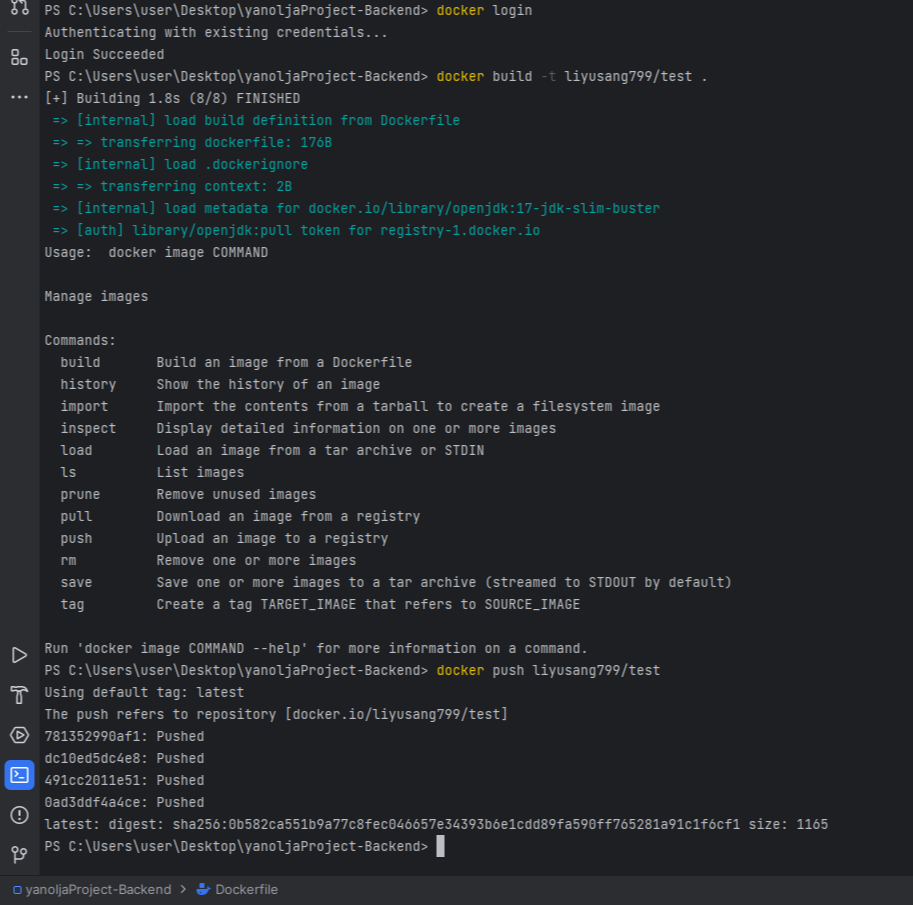Click the 'import' command row

360,406
